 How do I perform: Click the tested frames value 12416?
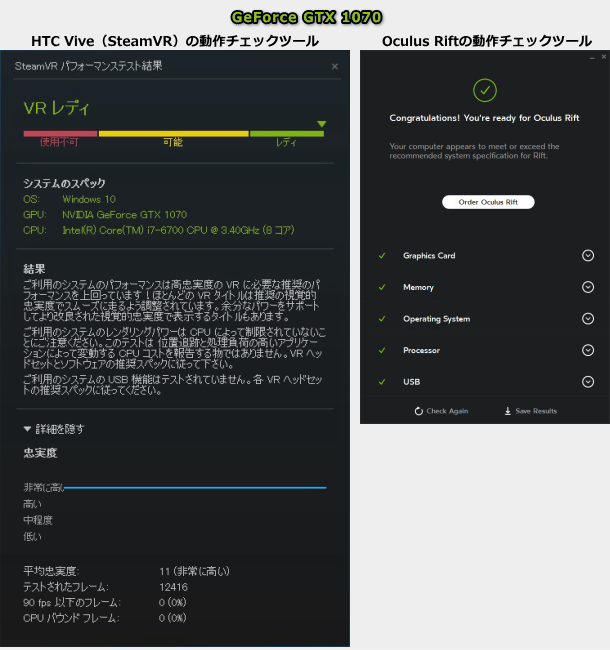(174, 587)
